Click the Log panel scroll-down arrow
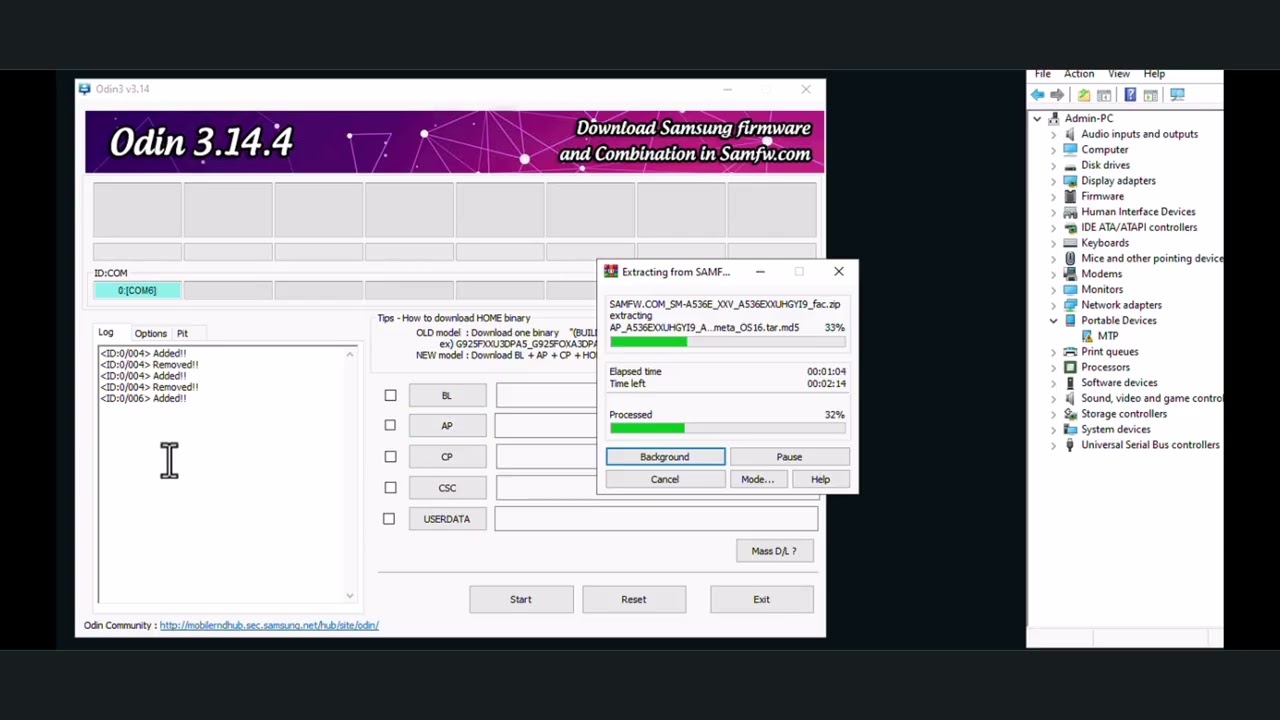This screenshot has height=720, width=1280. click(x=350, y=596)
